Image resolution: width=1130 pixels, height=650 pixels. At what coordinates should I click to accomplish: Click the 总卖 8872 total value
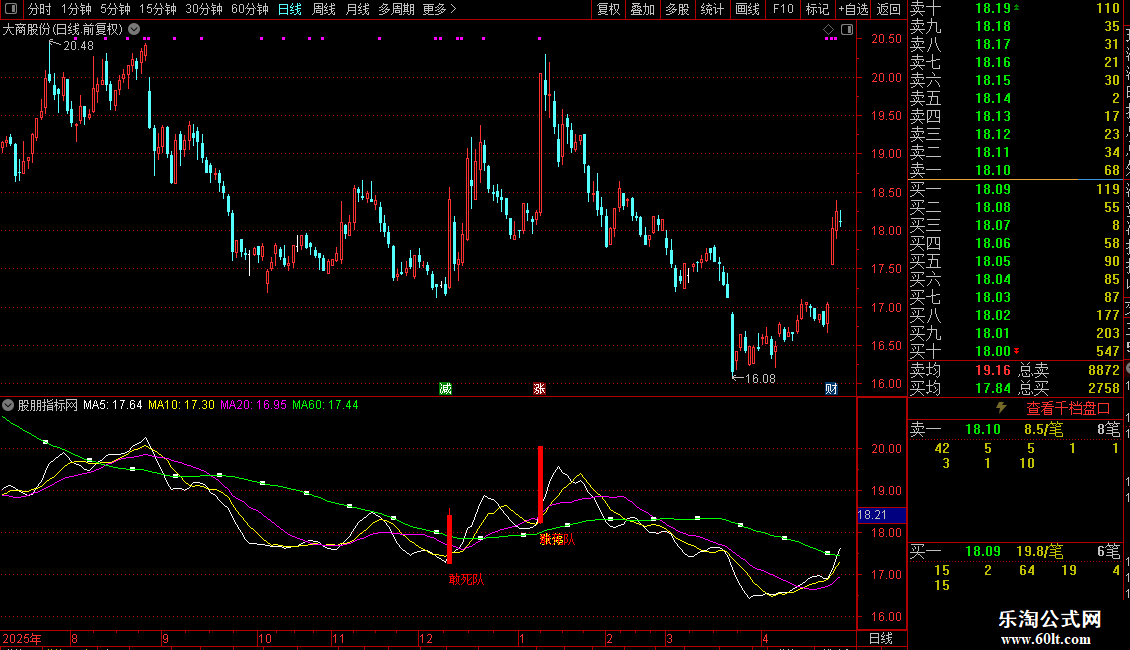(x=1104, y=370)
